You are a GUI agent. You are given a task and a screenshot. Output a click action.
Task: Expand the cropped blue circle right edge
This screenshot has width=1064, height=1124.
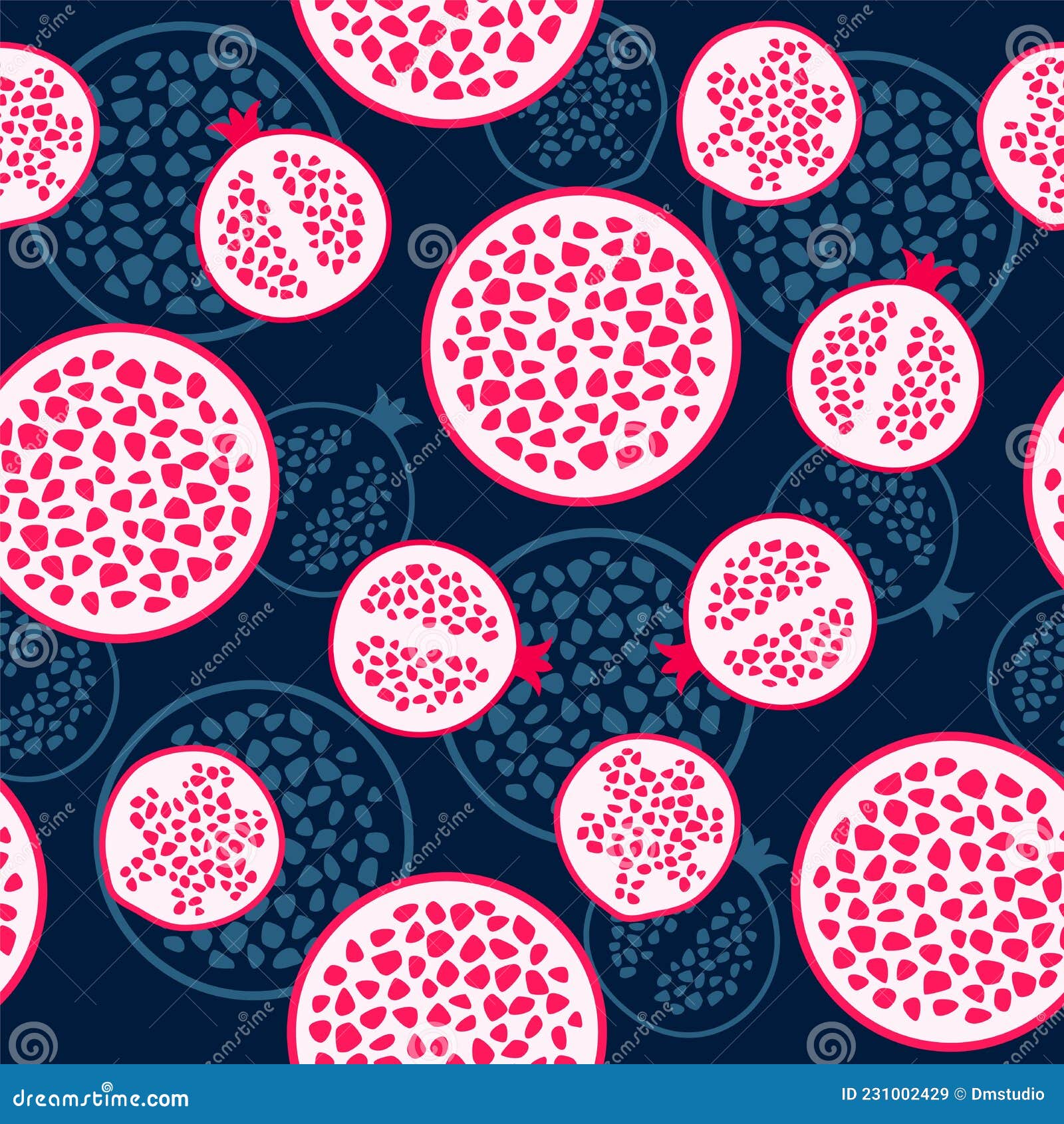pyautogui.click(x=1011, y=665)
